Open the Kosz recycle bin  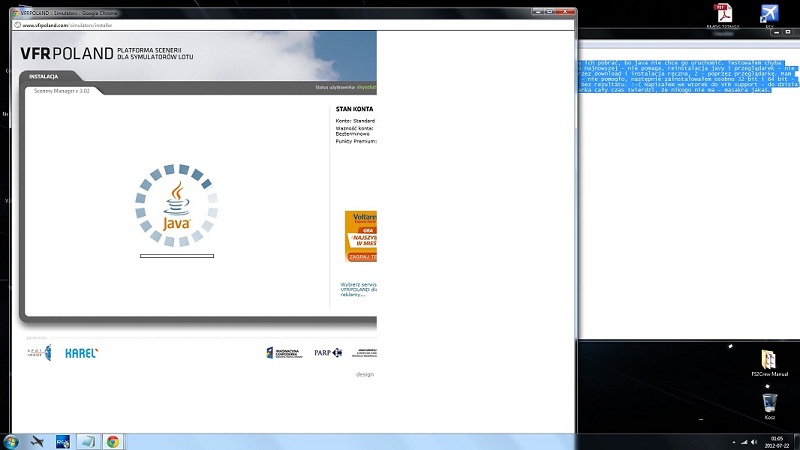(x=769, y=404)
